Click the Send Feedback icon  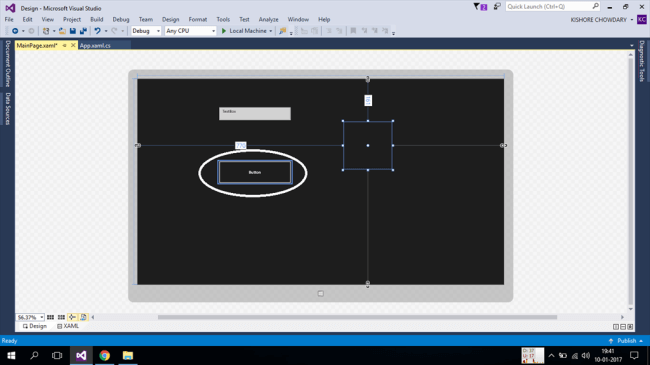click(497, 6)
